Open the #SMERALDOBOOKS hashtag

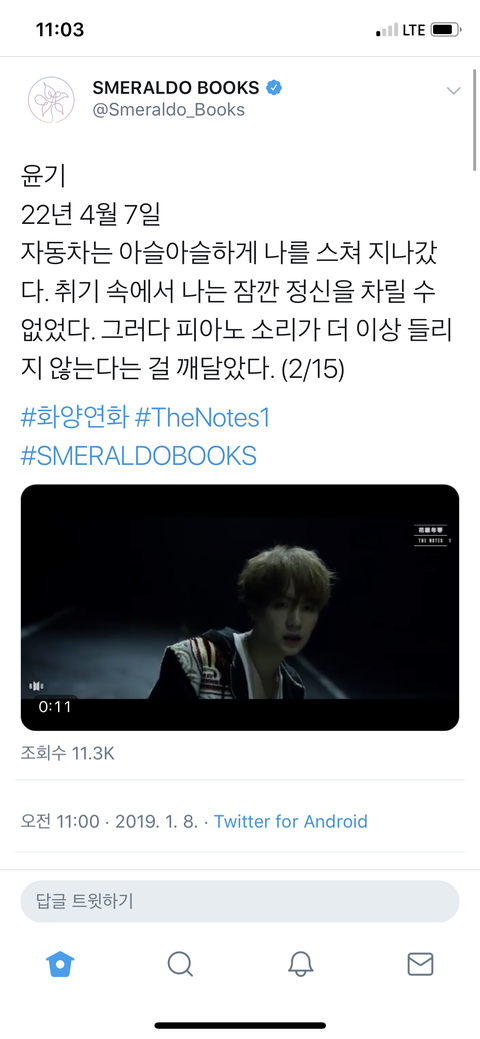(139, 456)
